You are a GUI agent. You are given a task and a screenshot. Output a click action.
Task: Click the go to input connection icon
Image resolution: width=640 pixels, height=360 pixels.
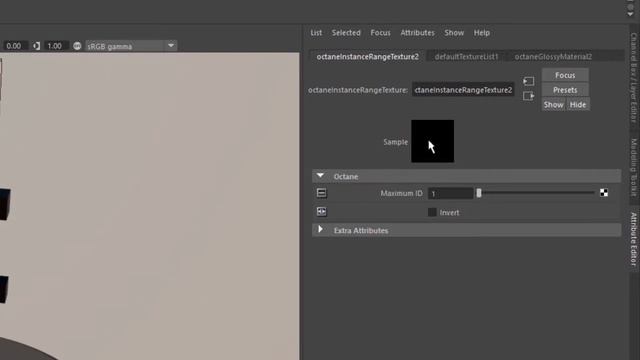pyautogui.click(x=528, y=81)
